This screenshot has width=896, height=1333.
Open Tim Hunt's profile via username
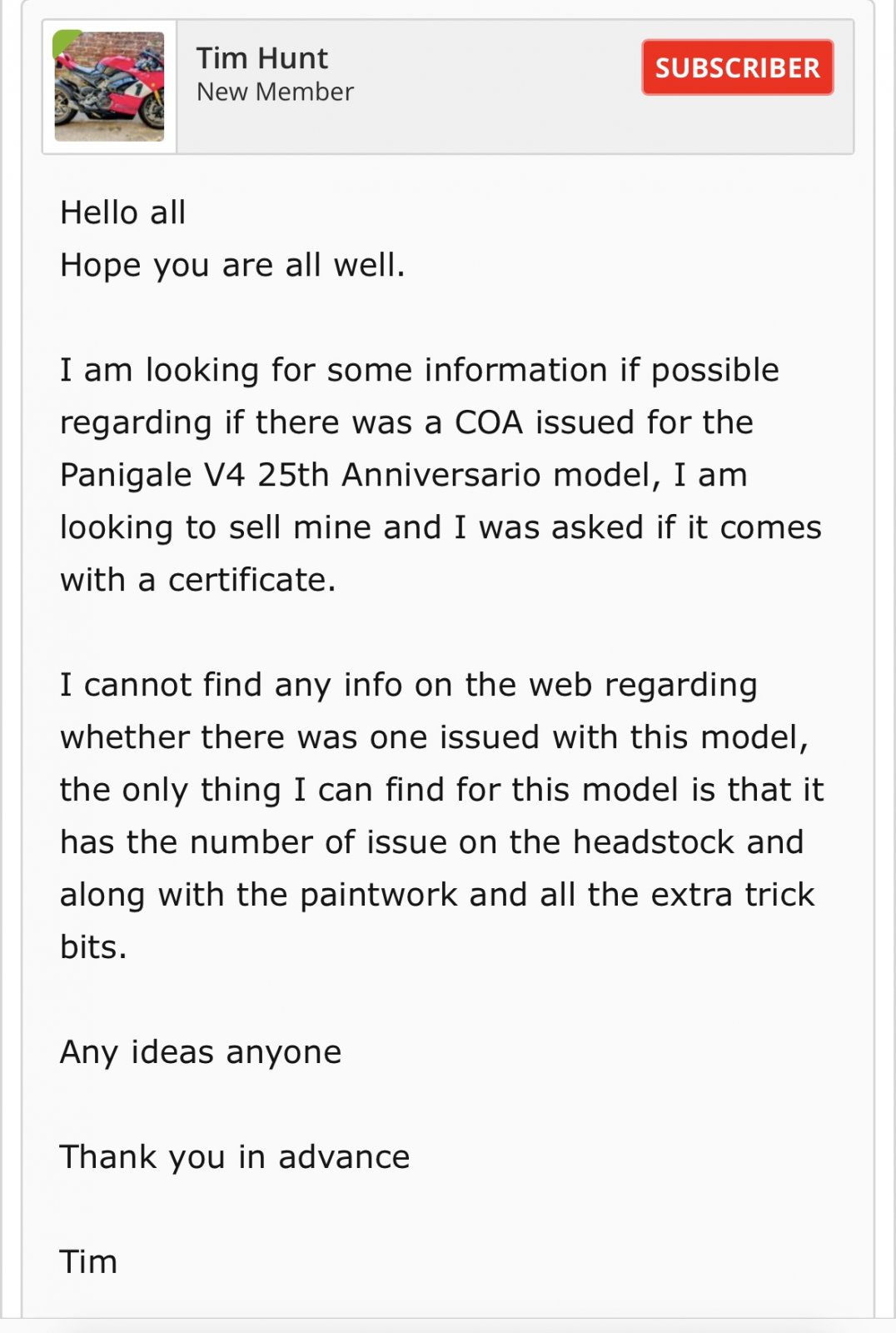pos(261,58)
